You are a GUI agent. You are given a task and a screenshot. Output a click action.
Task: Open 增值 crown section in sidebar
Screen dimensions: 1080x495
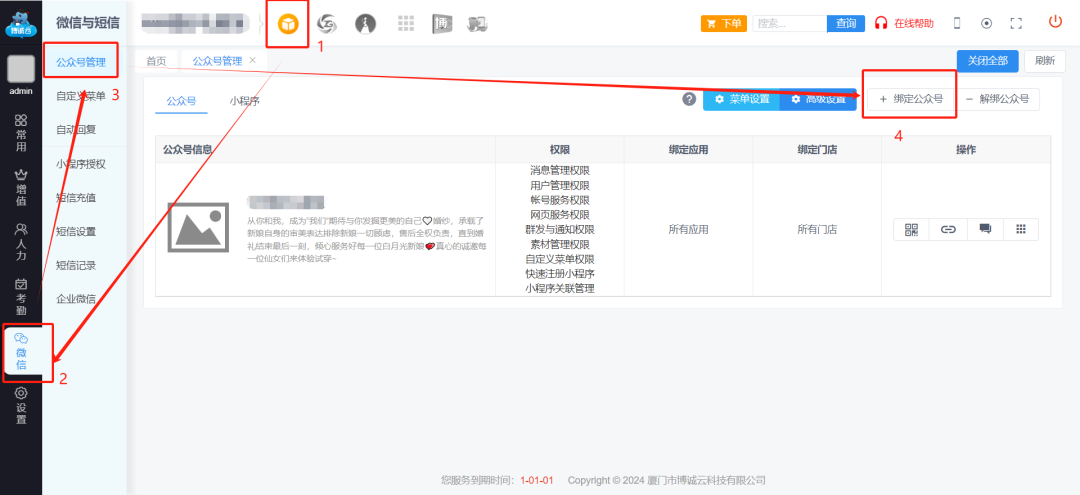tap(21, 188)
